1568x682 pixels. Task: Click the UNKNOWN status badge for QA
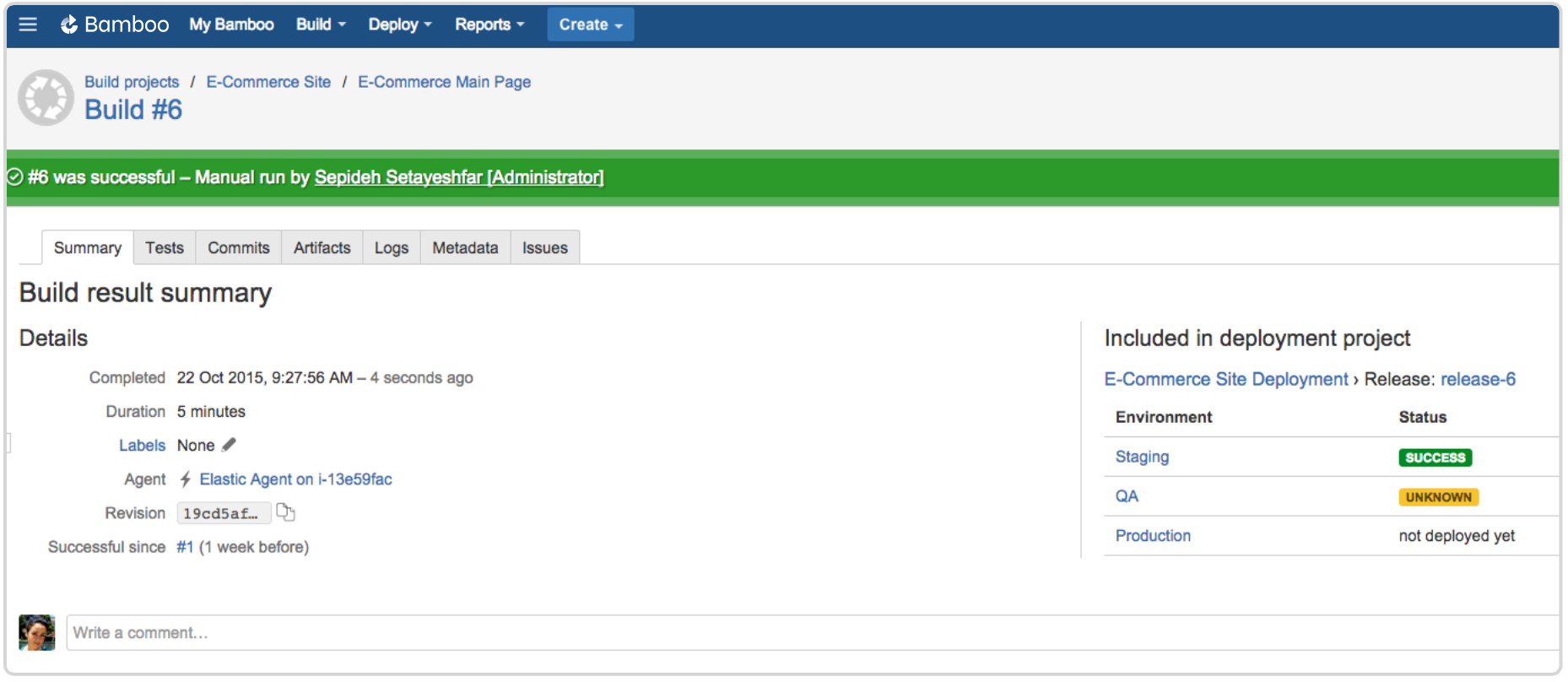[1438, 497]
